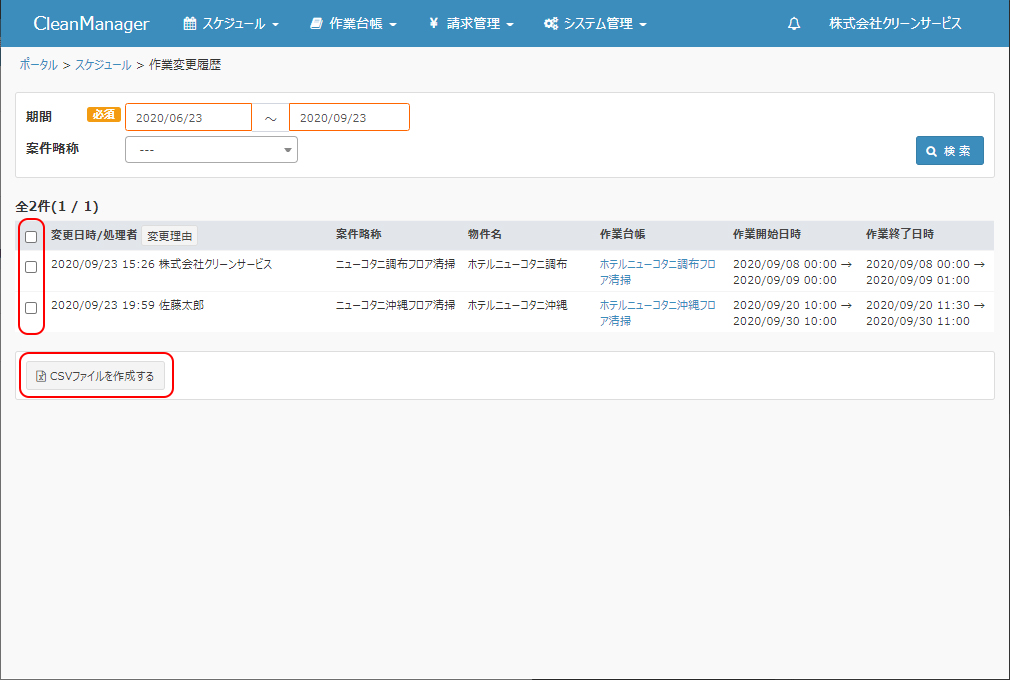Click the 変更理由 column header button
Viewport: 1010px width, 680px height.
click(x=169, y=236)
